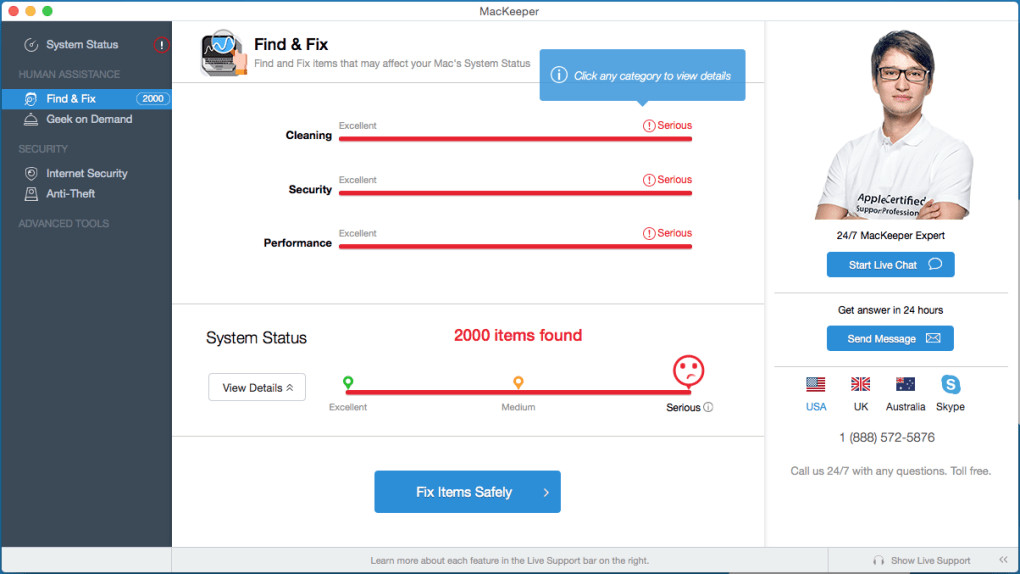Click the red sad face icon
The height and width of the screenshot is (574, 1020).
[688, 371]
